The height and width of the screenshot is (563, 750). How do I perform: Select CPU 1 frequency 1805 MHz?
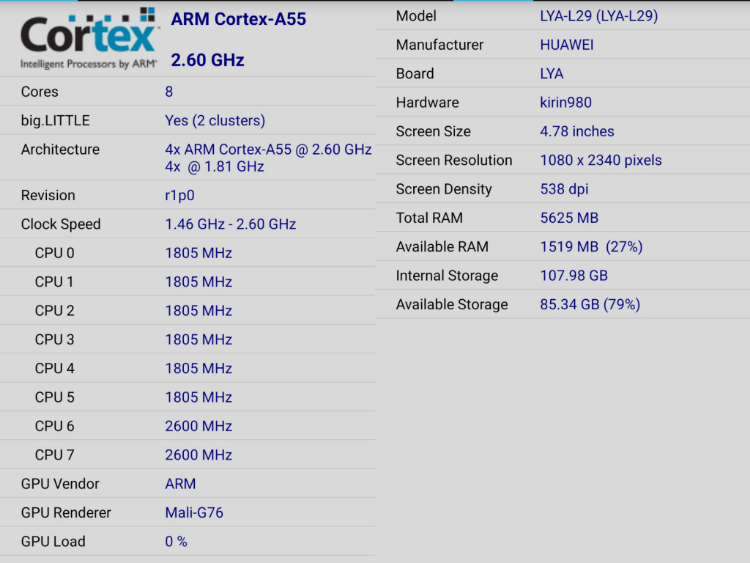coord(198,282)
